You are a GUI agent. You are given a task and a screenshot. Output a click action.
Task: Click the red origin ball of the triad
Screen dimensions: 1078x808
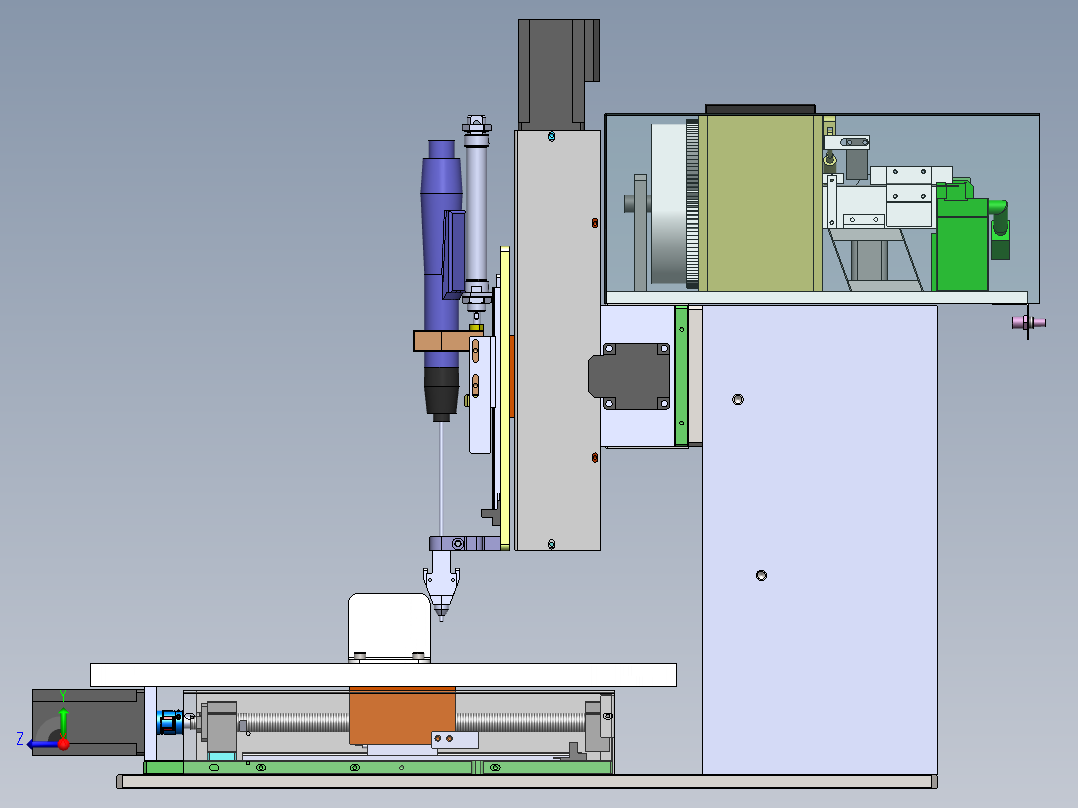64,744
